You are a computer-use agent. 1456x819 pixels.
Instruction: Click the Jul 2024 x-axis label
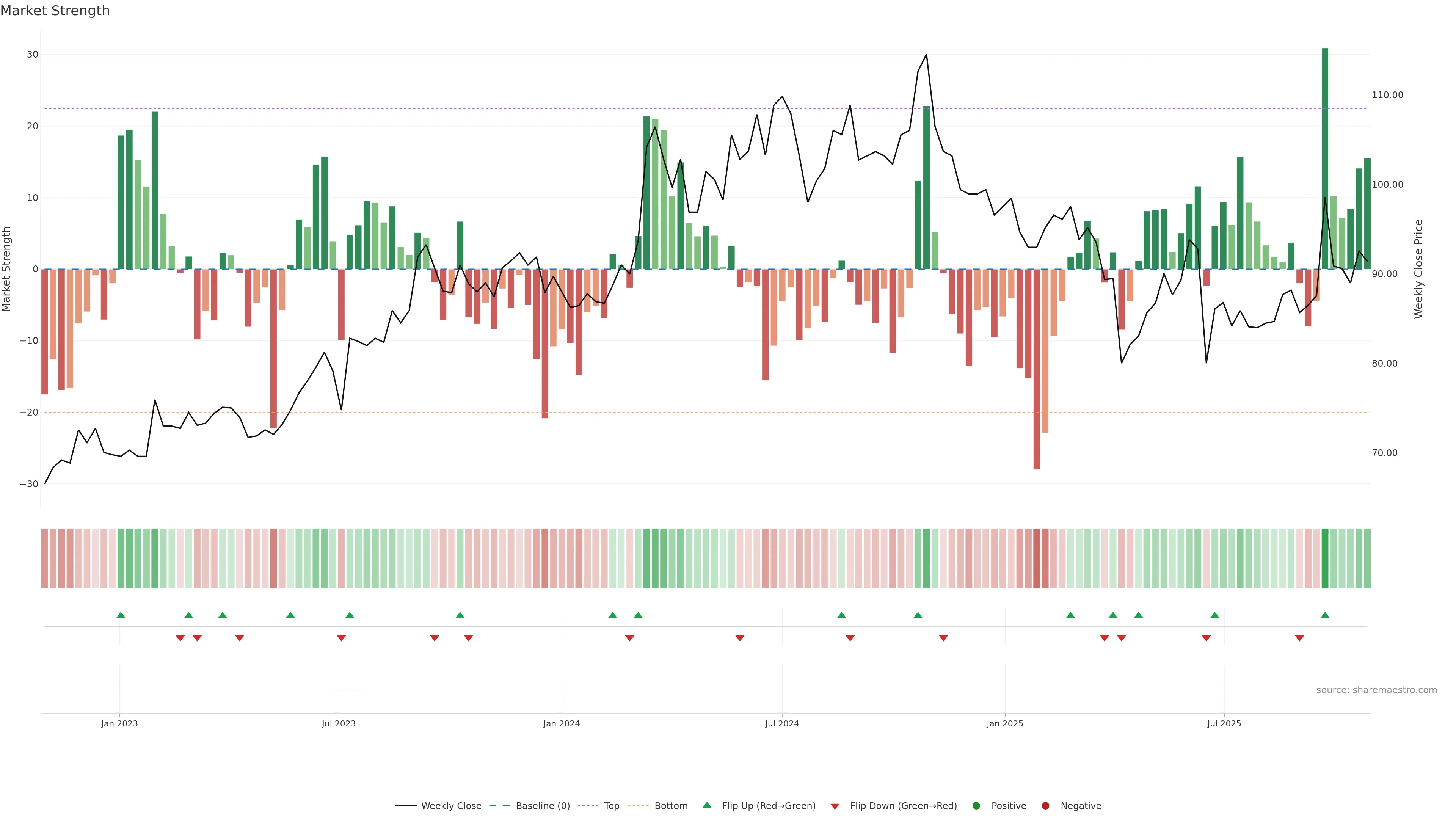(782, 723)
